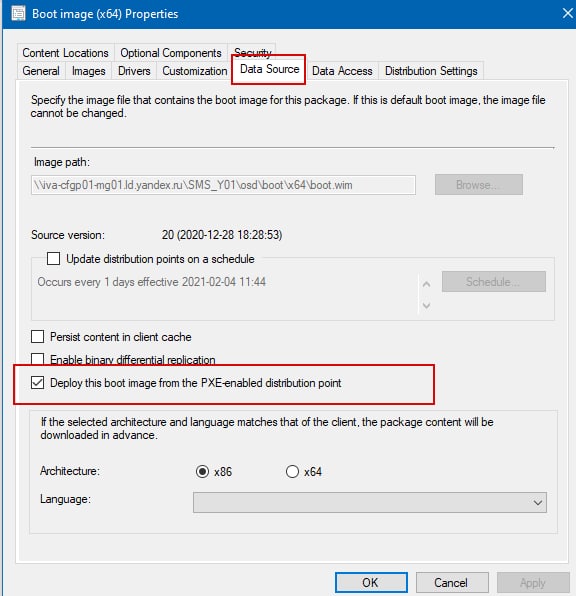Click the Boot image properties title bar icon
576x596 pixels.
pos(18,13)
